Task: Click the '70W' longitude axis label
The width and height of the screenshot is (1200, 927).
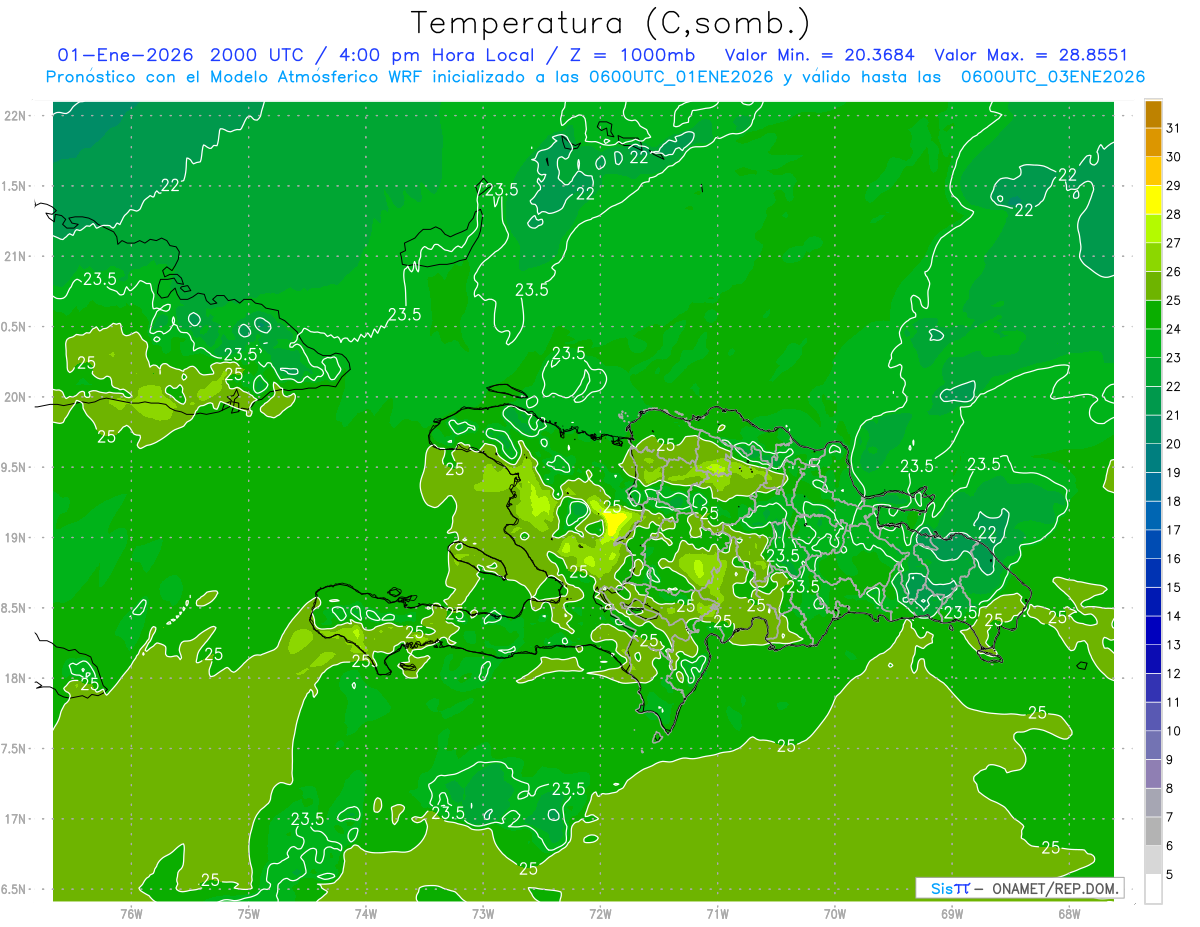Action: click(835, 913)
